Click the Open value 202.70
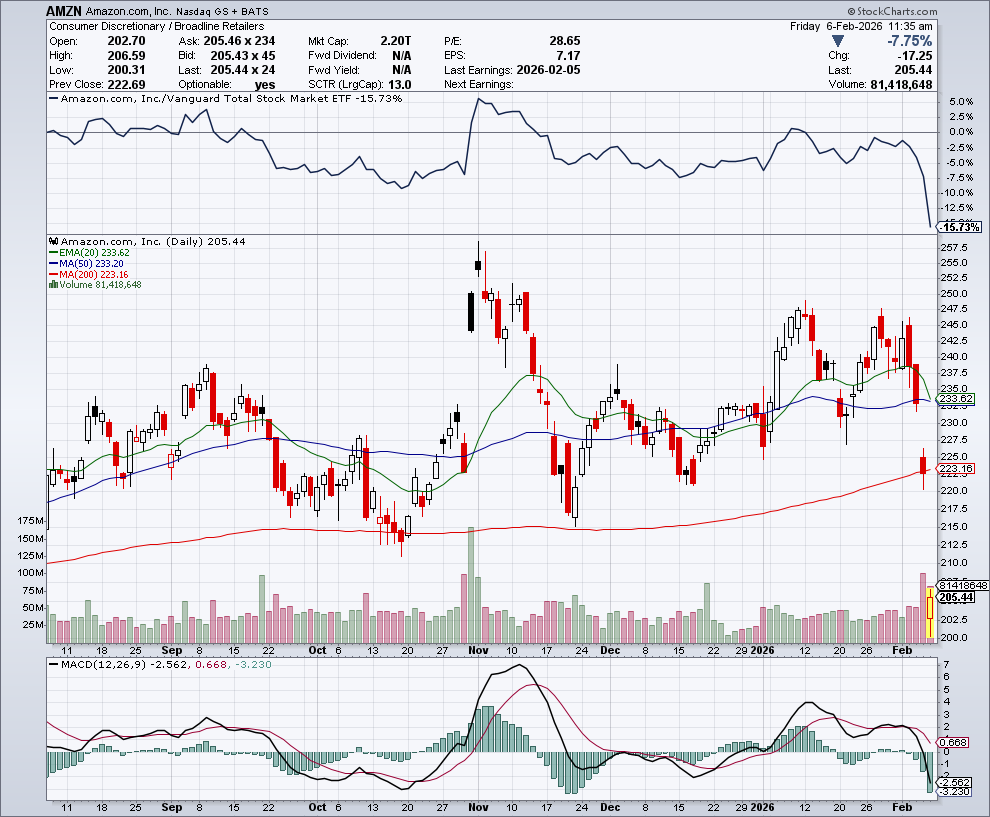 pos(126,41)
